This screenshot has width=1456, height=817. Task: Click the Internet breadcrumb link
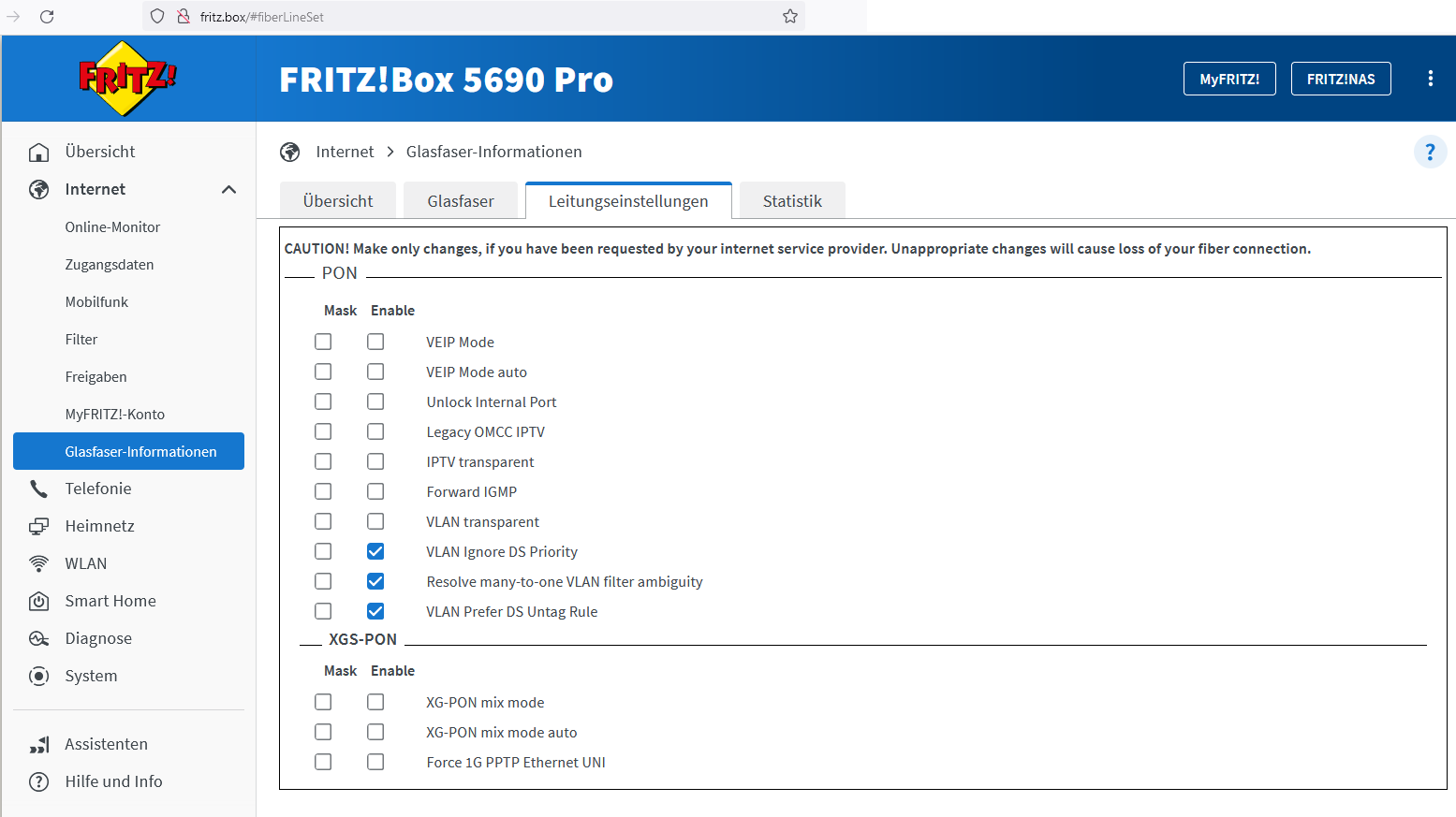345,152
